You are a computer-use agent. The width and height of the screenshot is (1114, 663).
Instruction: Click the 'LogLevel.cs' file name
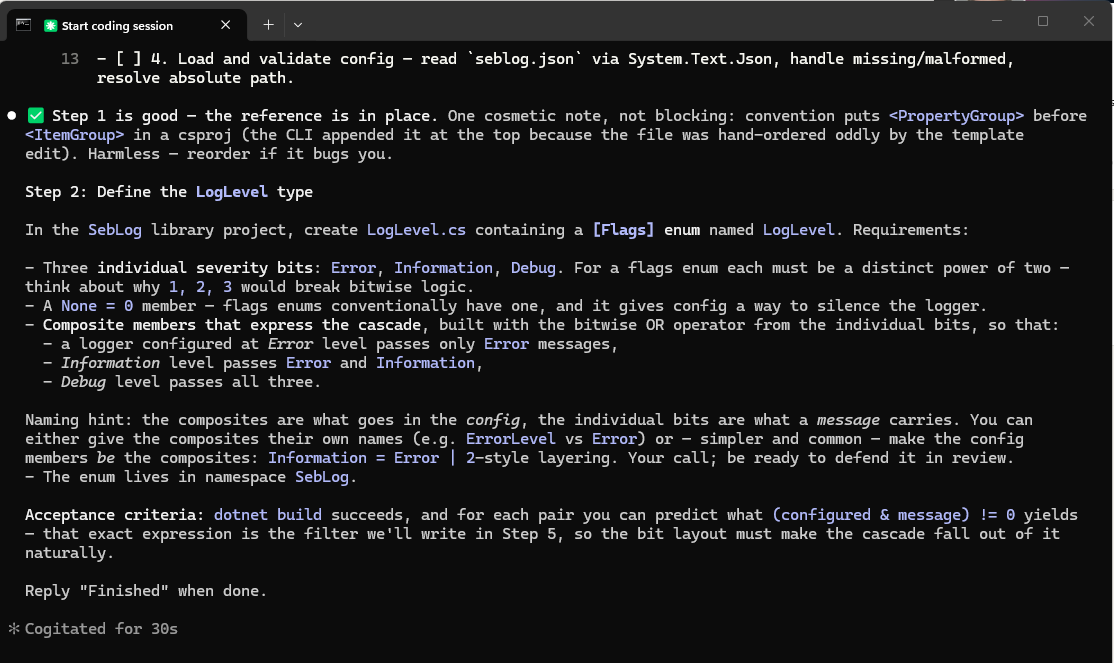tap(416, 230)
